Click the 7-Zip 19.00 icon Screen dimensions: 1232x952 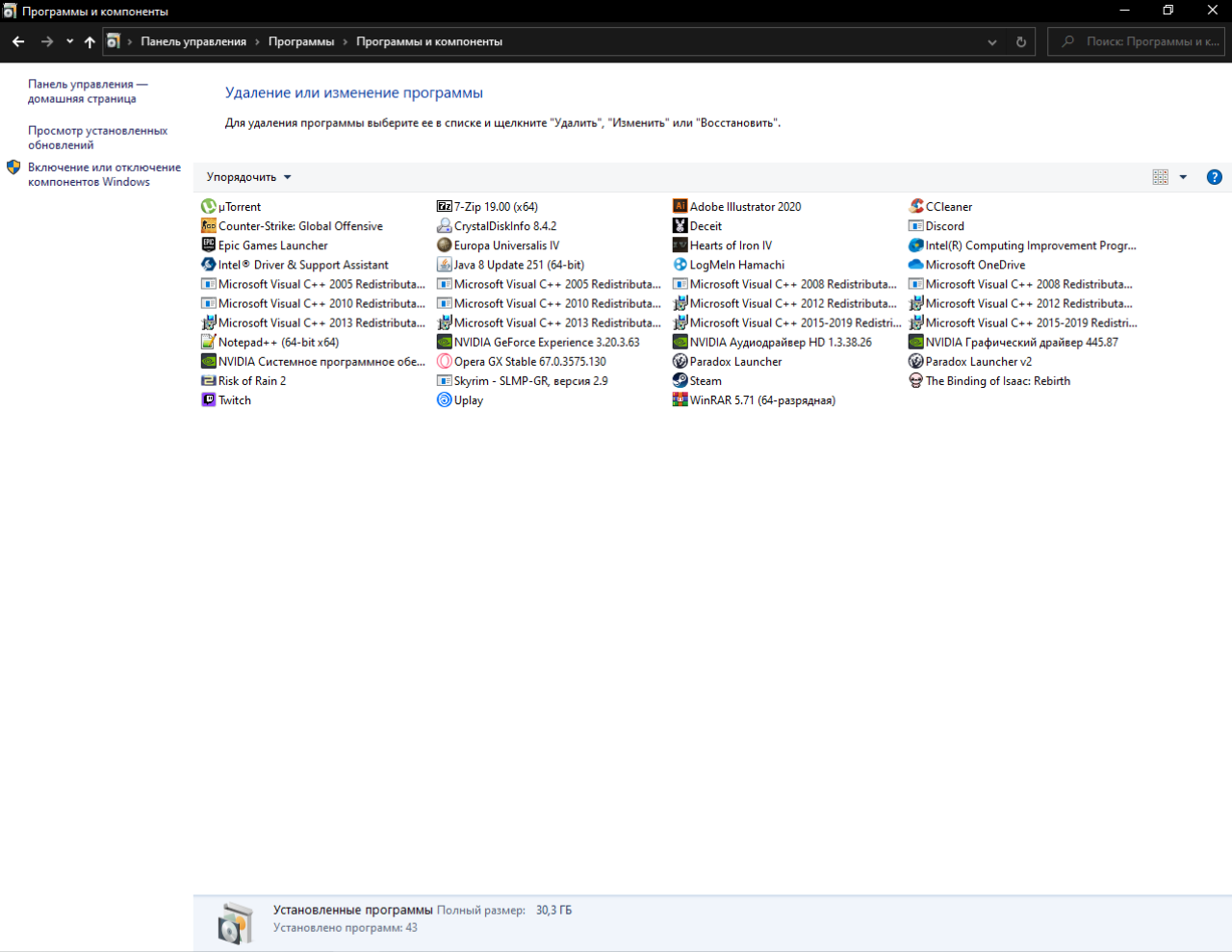pyautogui.click(x=444, y=206)
